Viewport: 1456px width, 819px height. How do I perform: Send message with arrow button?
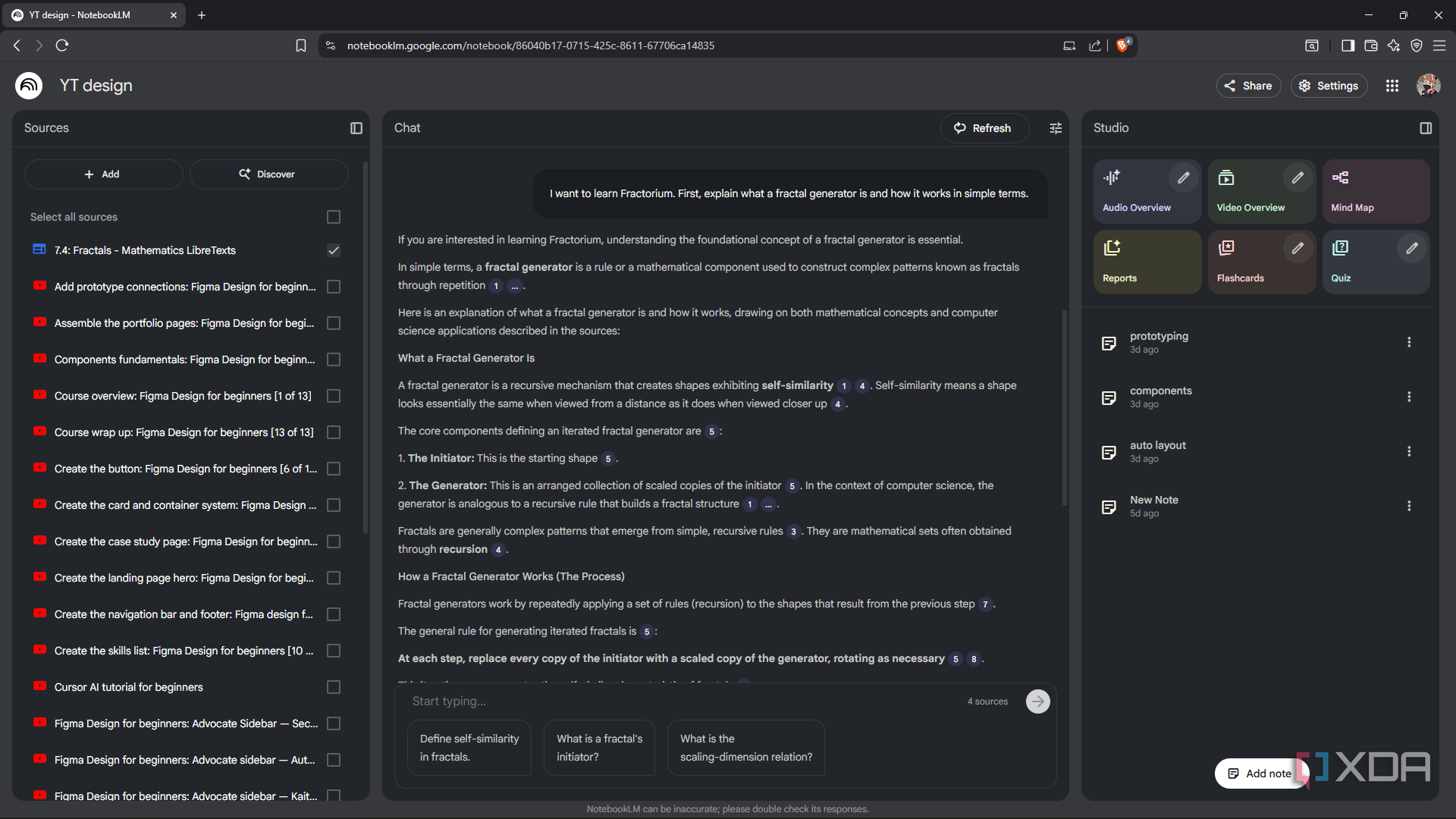click(x=1038, y=701)
